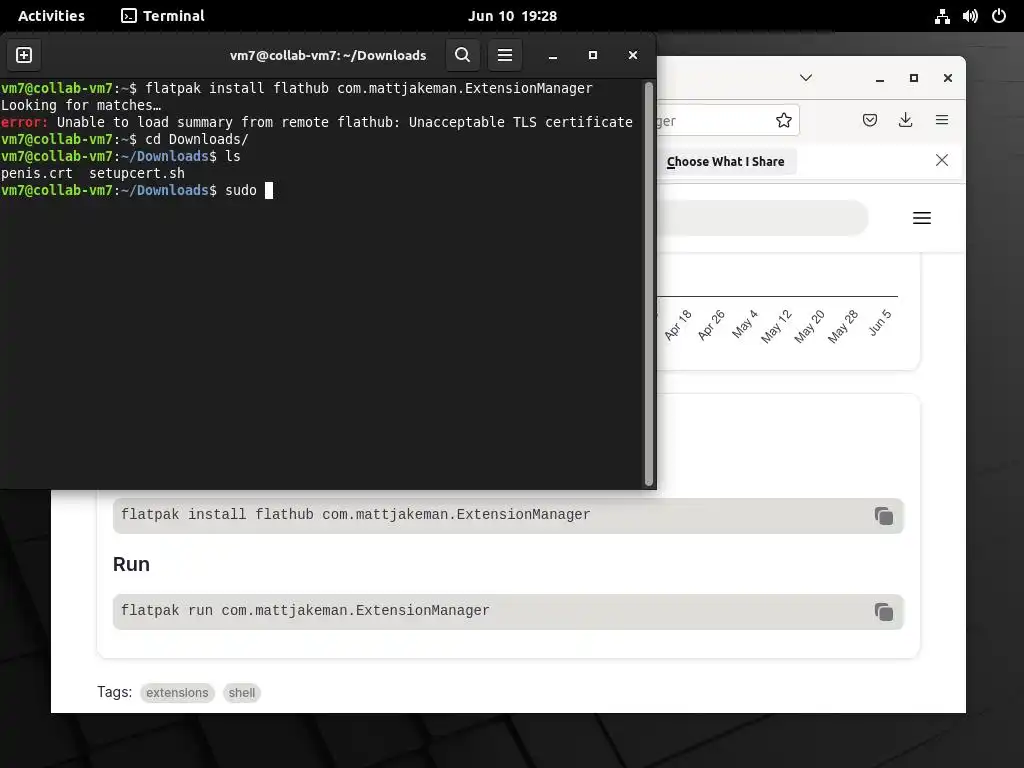Click the network status icon
Image resolution: width=1024 pixels, height=768 pixels.
(942, 16)
